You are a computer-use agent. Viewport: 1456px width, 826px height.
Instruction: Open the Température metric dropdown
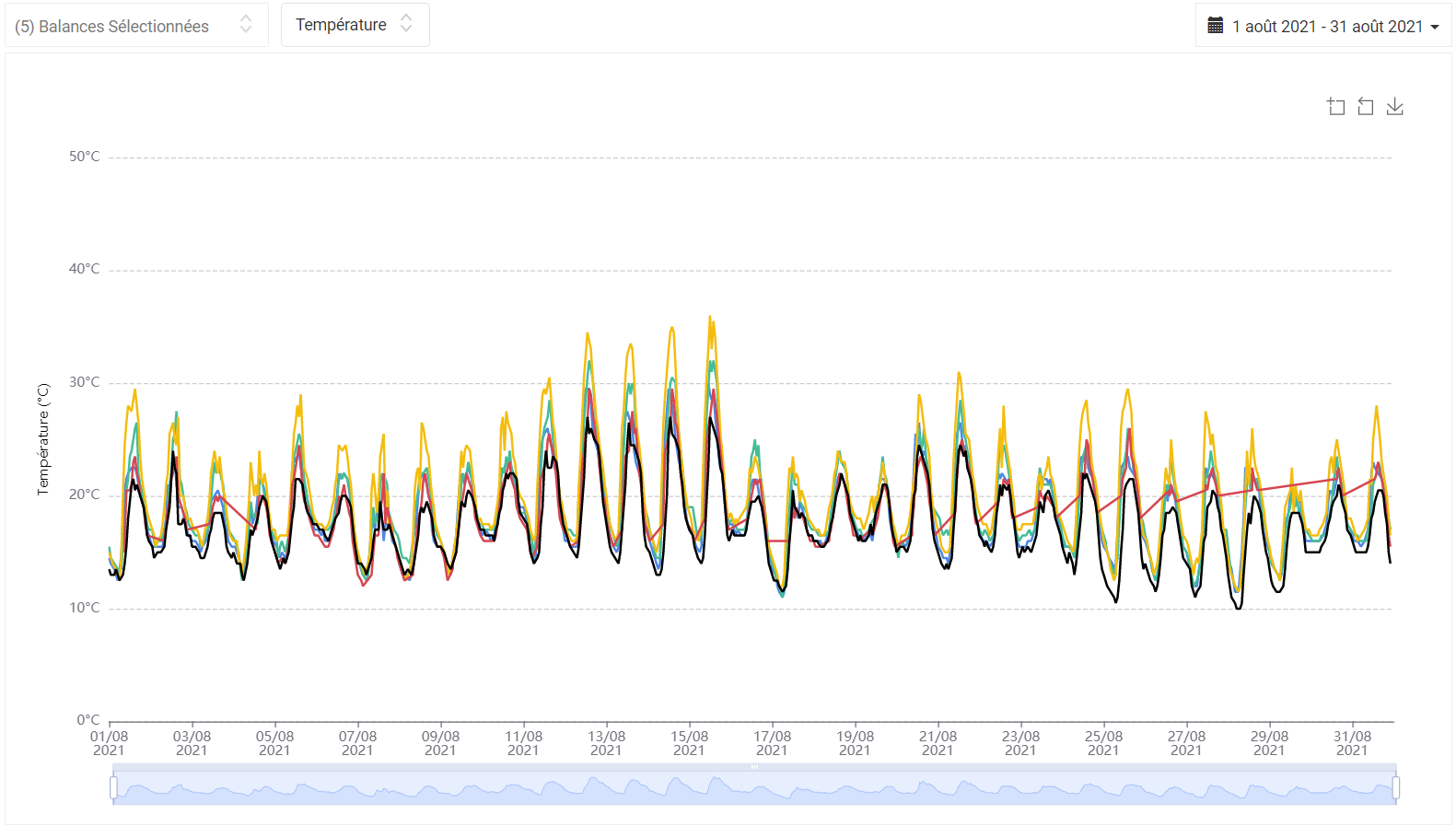coord(355,25)
